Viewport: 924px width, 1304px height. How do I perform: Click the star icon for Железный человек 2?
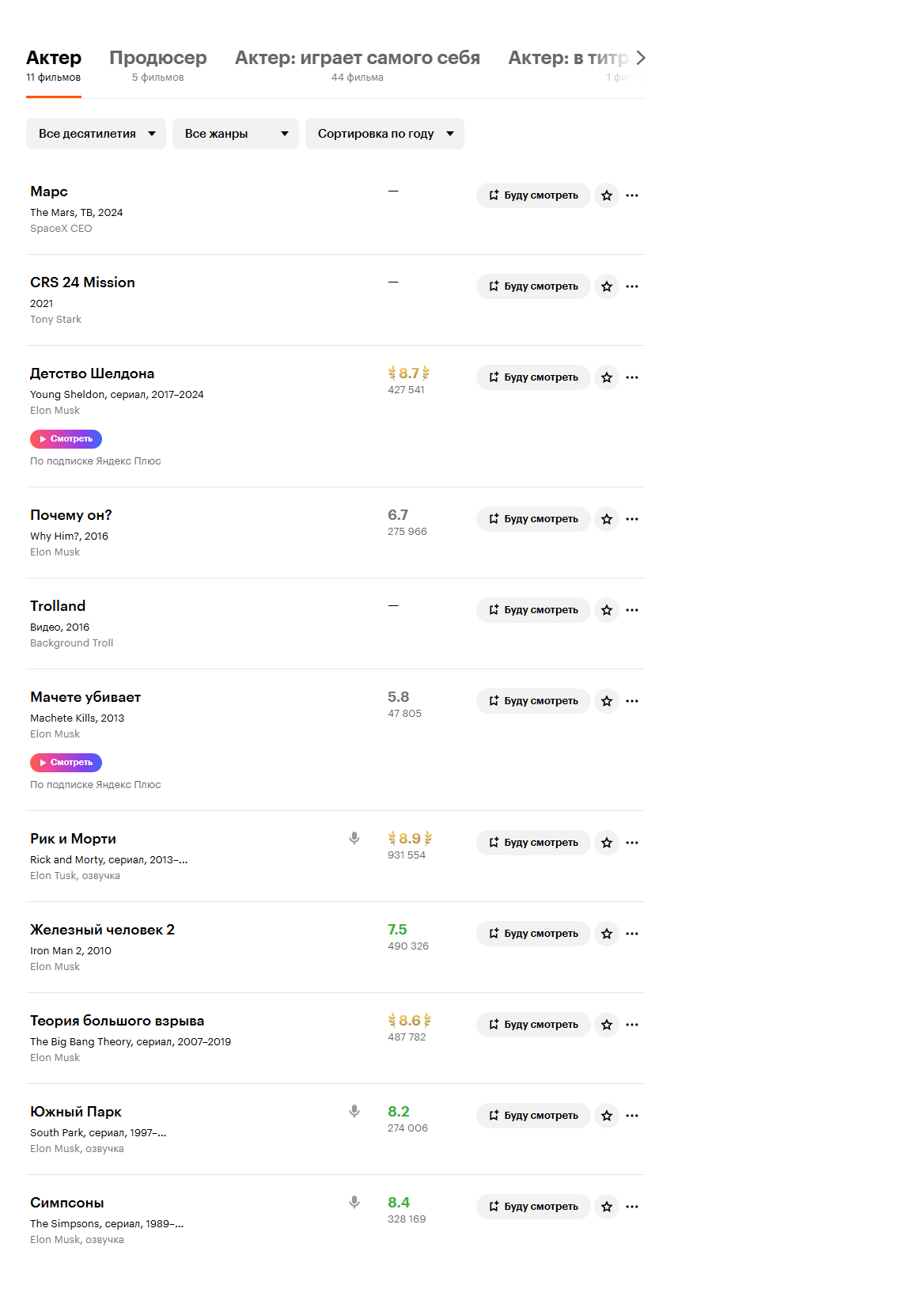click(x=607, y=934)
